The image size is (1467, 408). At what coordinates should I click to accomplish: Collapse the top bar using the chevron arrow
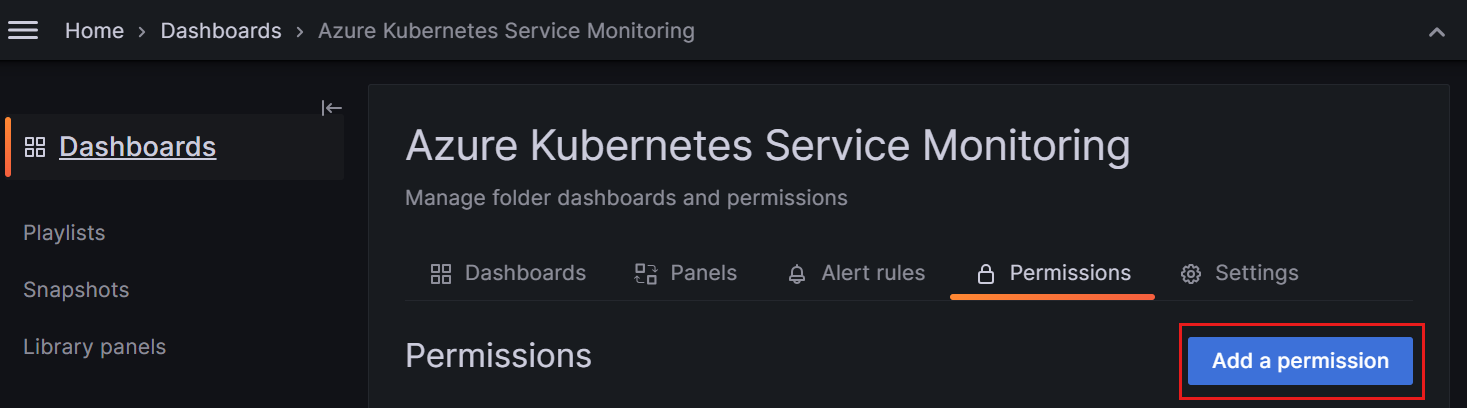click(1437, 32)
